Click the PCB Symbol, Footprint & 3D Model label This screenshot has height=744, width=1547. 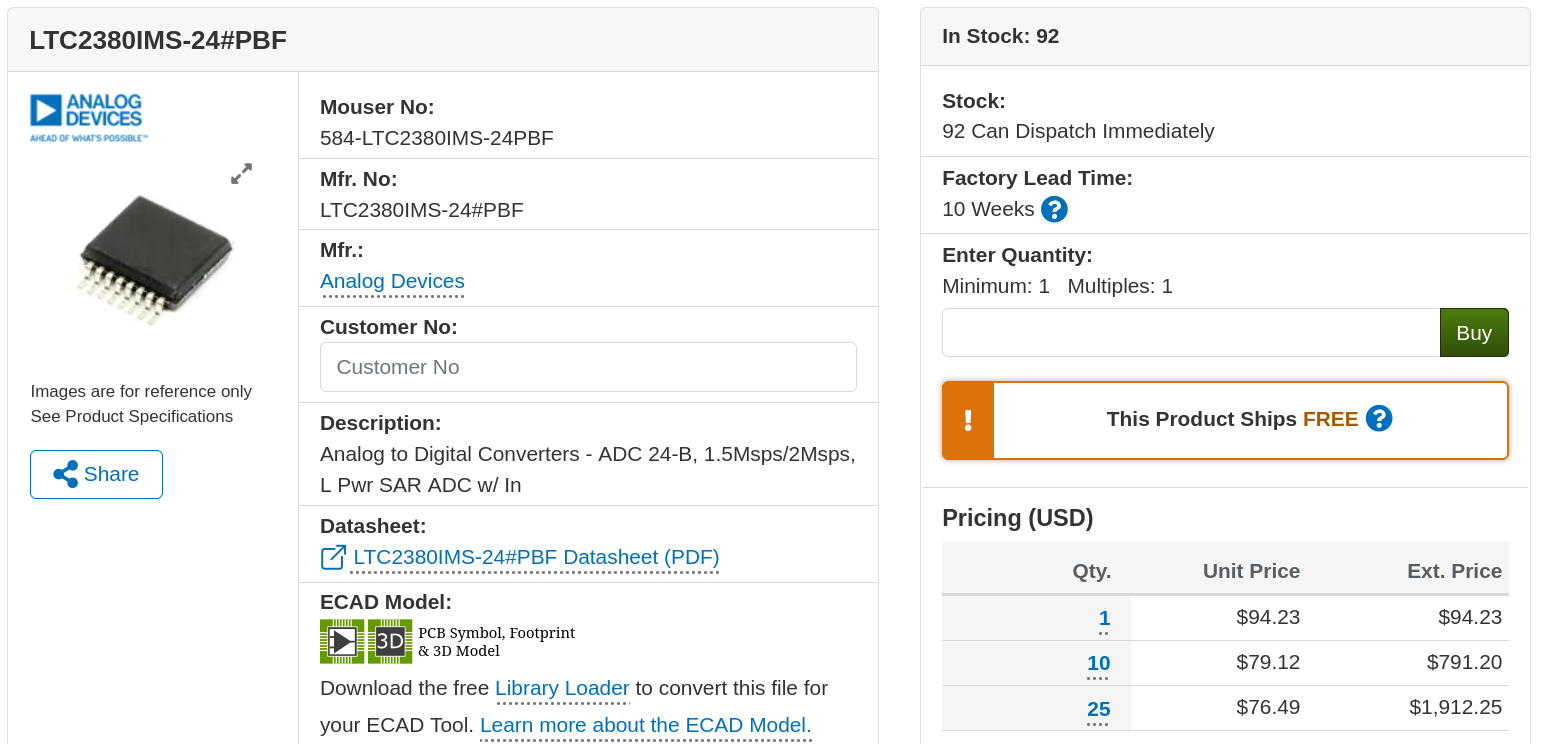coord(496,642)
